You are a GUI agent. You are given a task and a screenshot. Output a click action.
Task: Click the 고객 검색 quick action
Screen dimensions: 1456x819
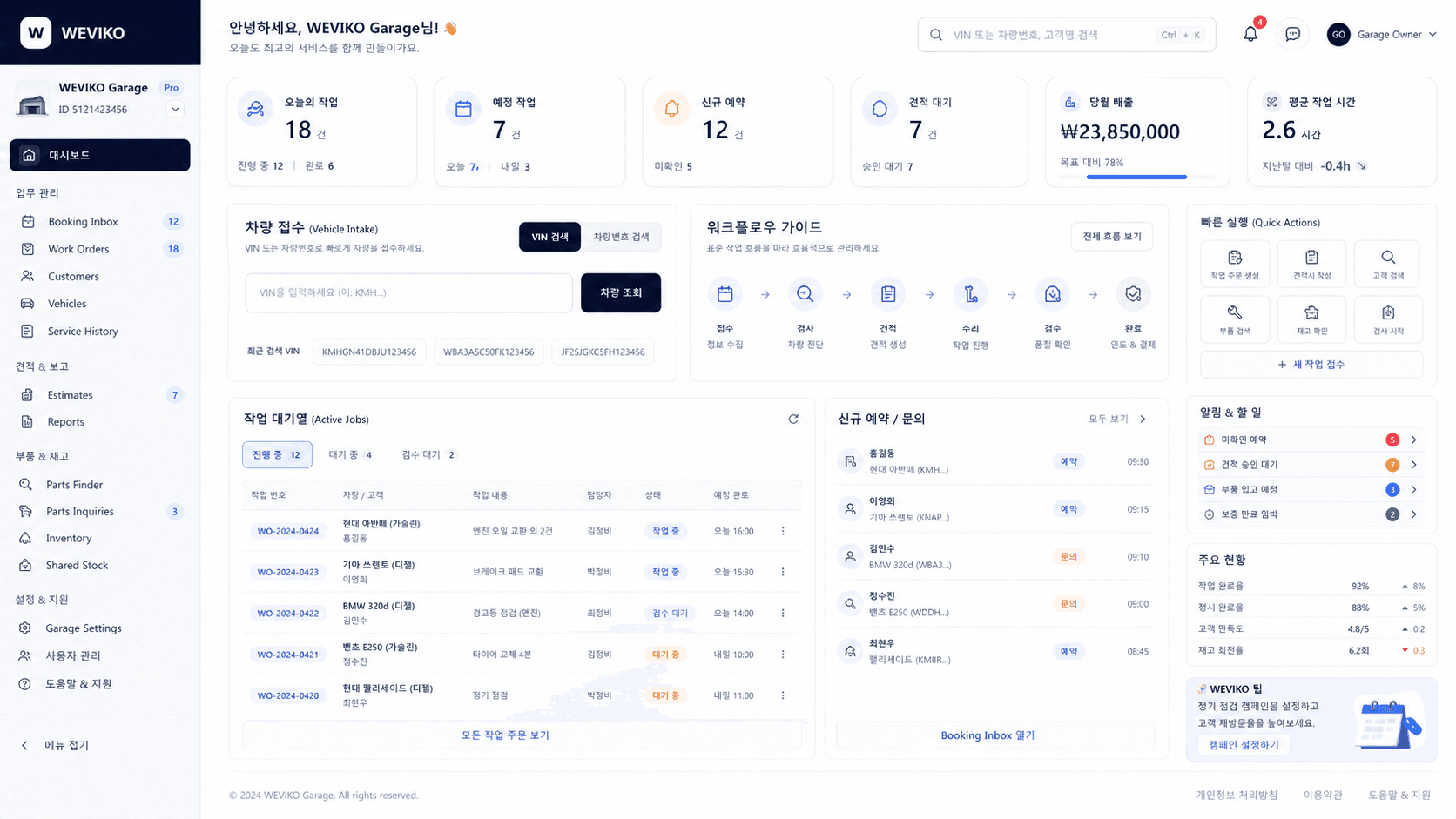[1388, 264]
